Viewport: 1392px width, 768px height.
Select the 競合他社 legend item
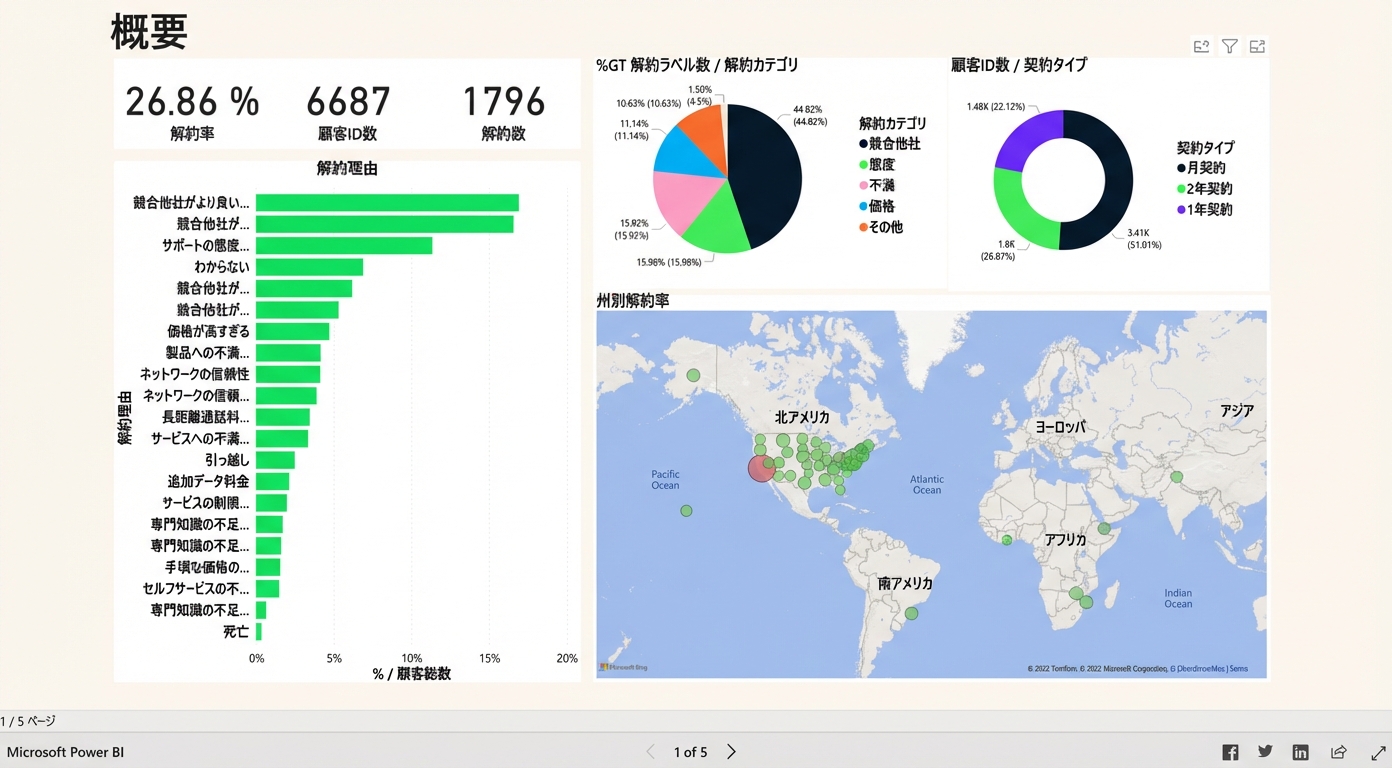(x=889, y=144)
